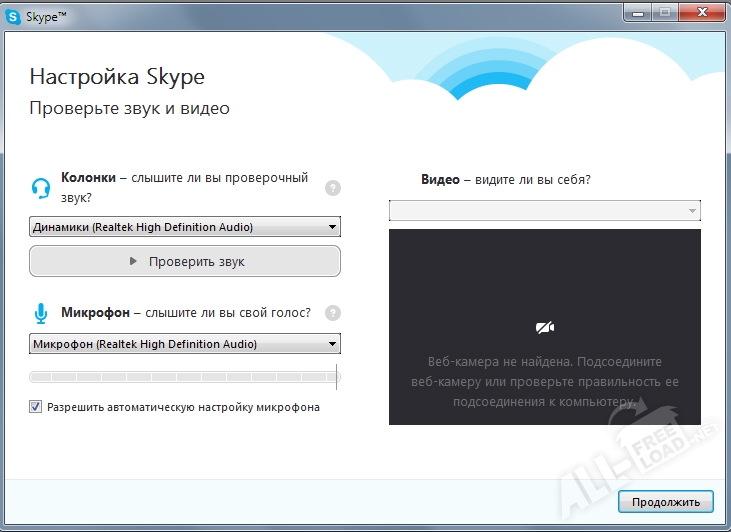Click the microphone icon beside Микрофон
The height and width of the screenshot is (532, 731).
point(41,314)
